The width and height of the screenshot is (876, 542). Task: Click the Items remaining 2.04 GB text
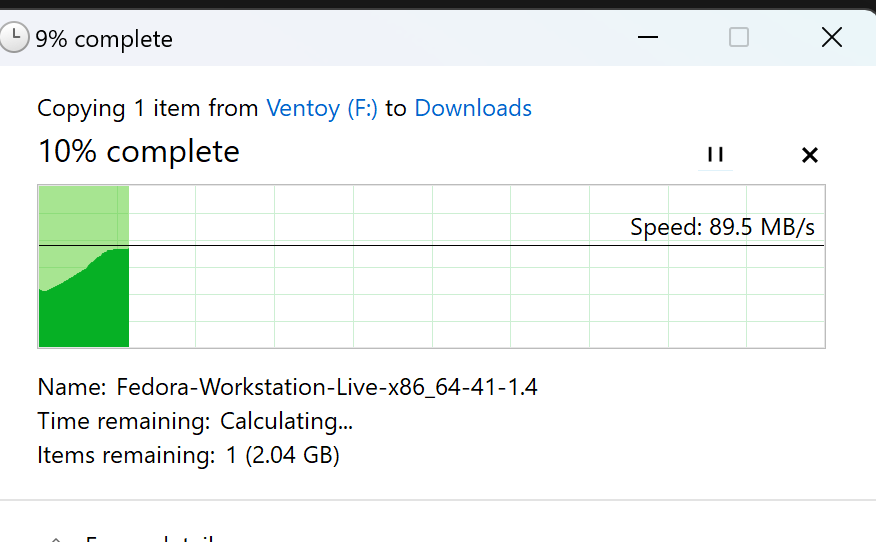tap(188, 456)
